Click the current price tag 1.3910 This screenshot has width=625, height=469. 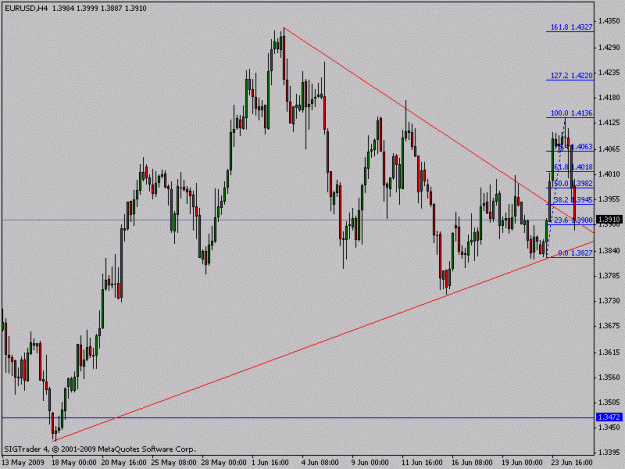tap(609, 220)
